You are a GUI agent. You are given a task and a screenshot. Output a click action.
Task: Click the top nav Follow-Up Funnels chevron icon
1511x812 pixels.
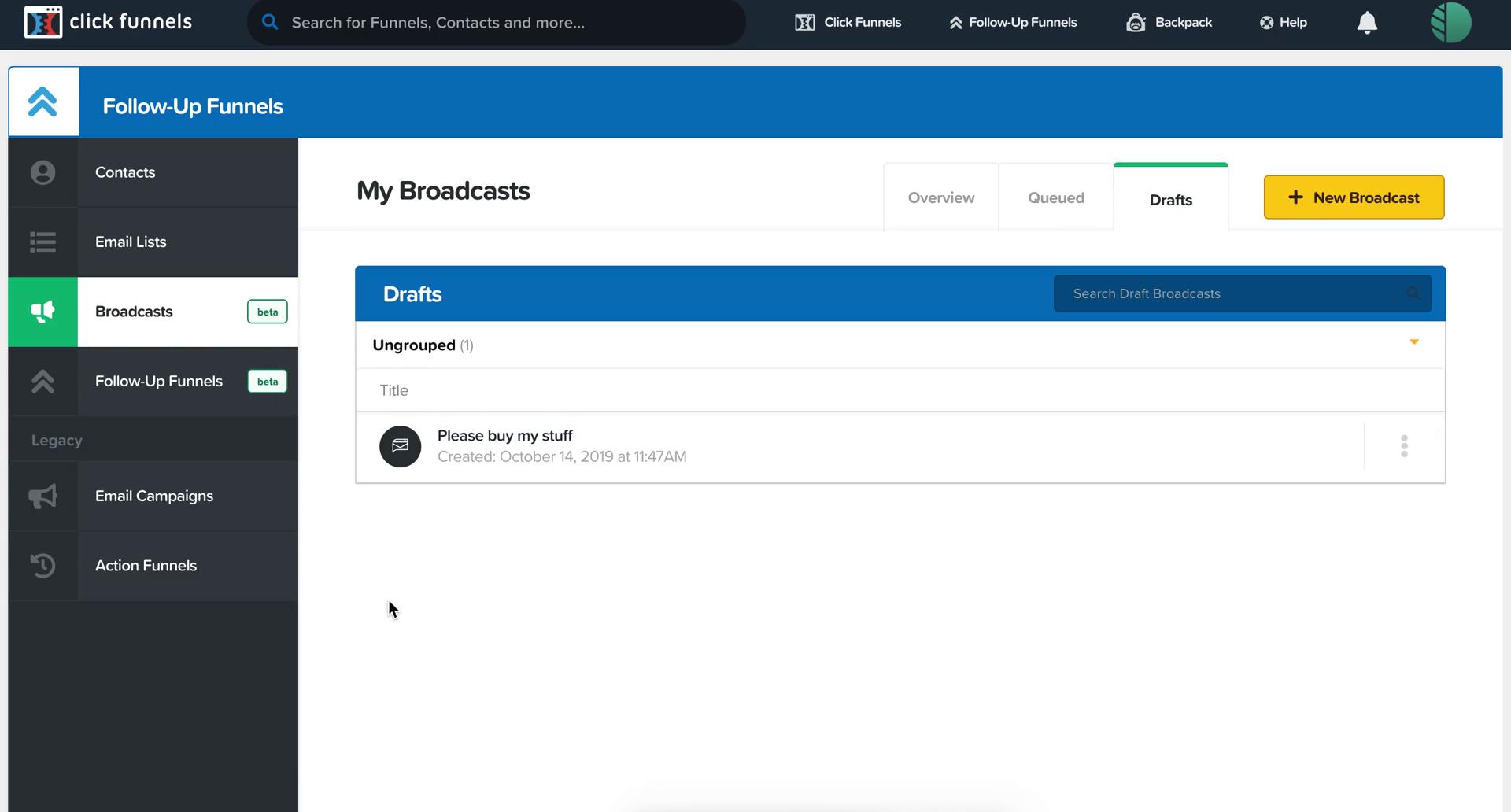pyautogui.click(x=955, y=23)
